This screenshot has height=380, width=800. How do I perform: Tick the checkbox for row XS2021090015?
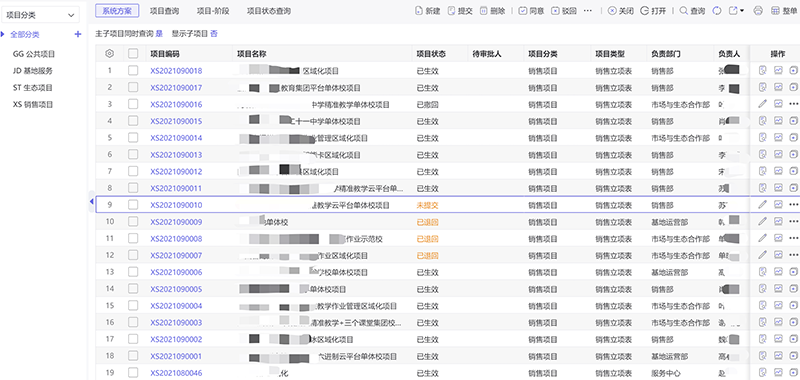(x=133, y=121)
